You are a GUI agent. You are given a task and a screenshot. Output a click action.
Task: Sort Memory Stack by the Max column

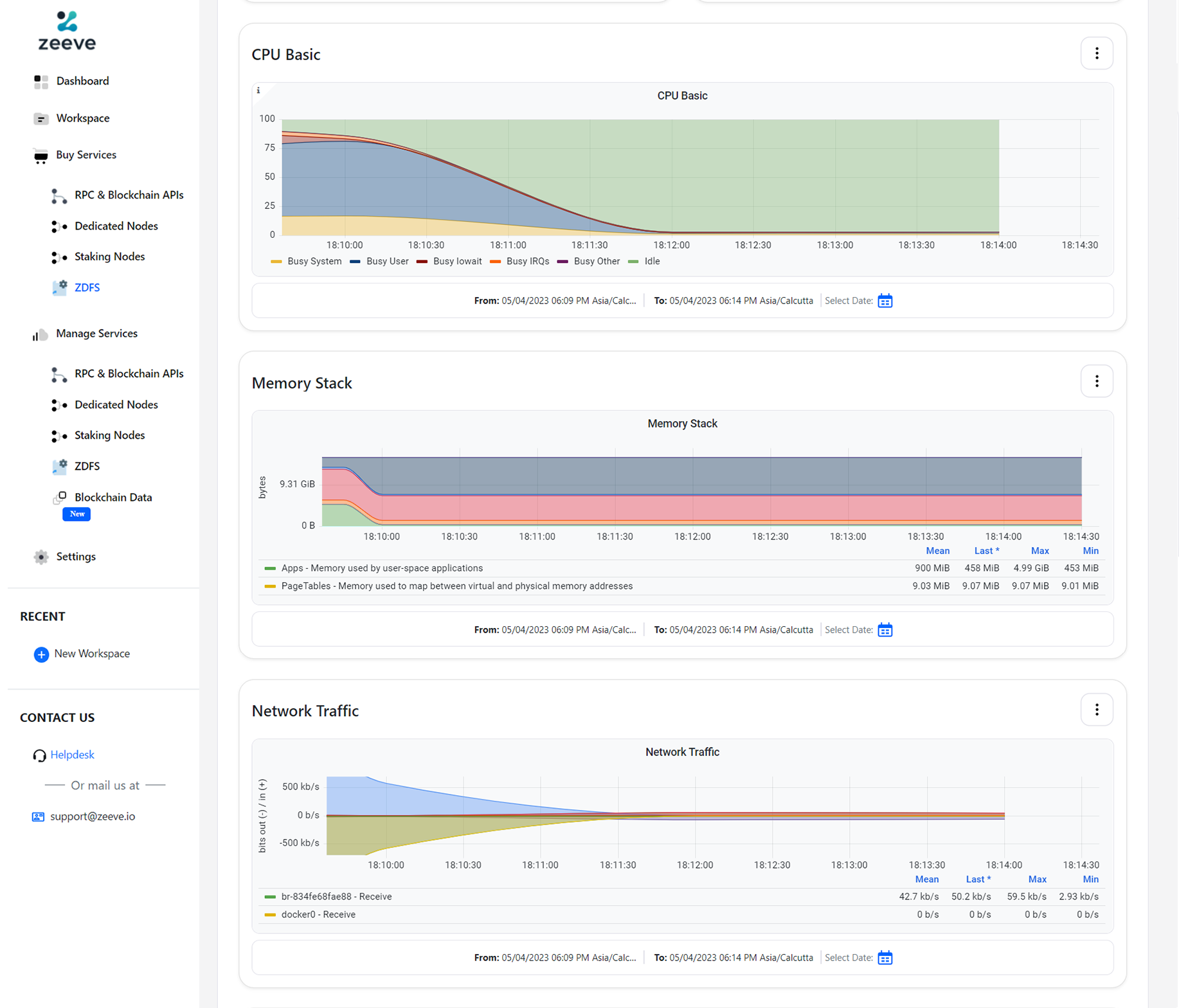[x=1039, y=550]
